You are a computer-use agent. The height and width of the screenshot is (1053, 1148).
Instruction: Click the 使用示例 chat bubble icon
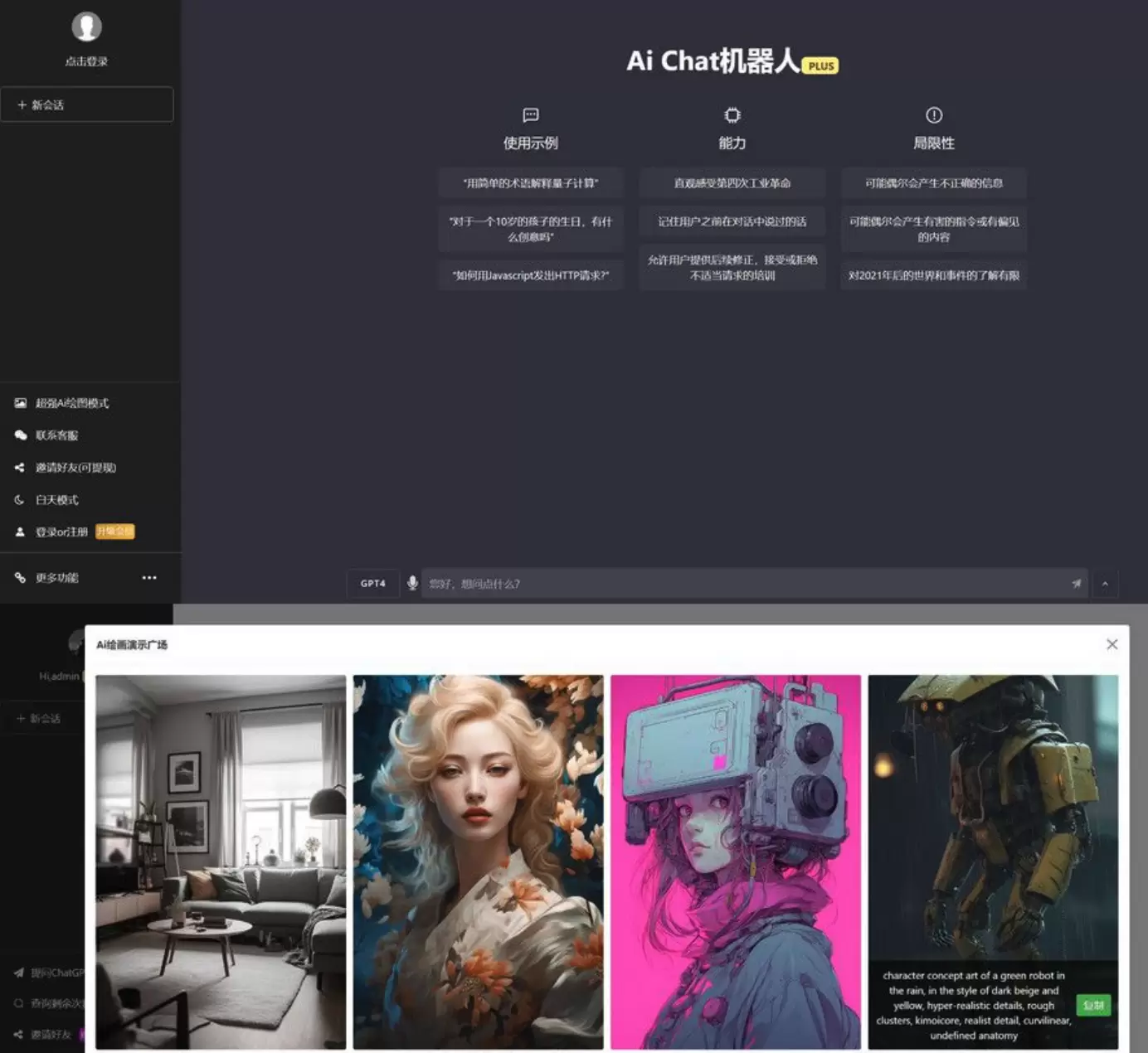point(531,115)
